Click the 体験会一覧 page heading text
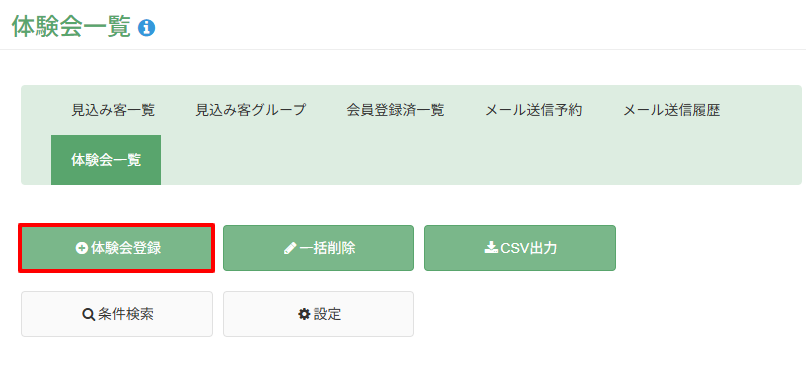Viewport: 806px width, 375px height. point(71,27)
